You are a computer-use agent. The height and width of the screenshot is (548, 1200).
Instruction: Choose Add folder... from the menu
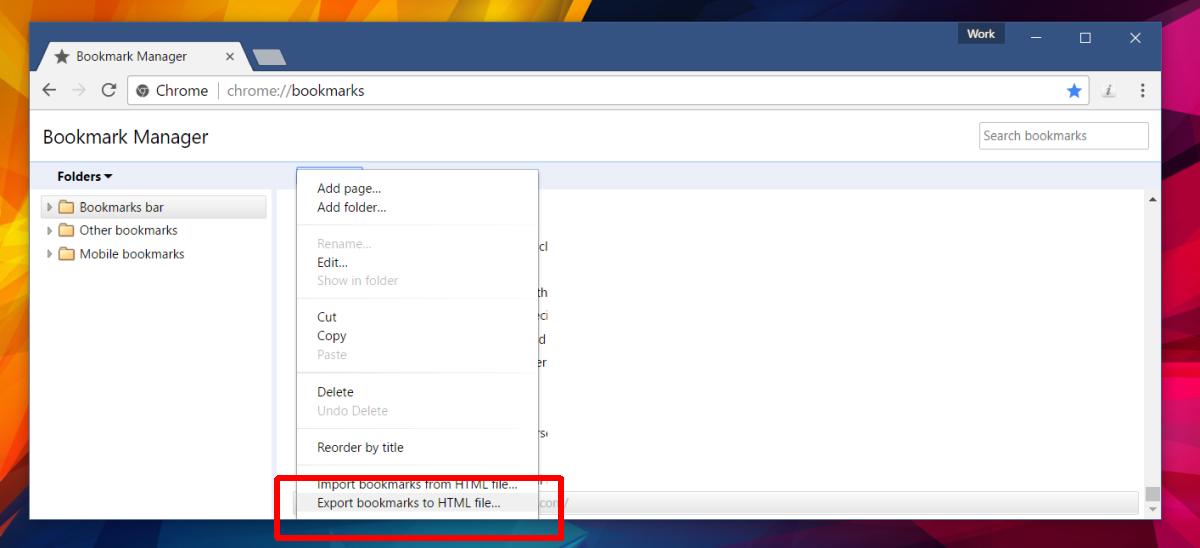pos(351,207)
